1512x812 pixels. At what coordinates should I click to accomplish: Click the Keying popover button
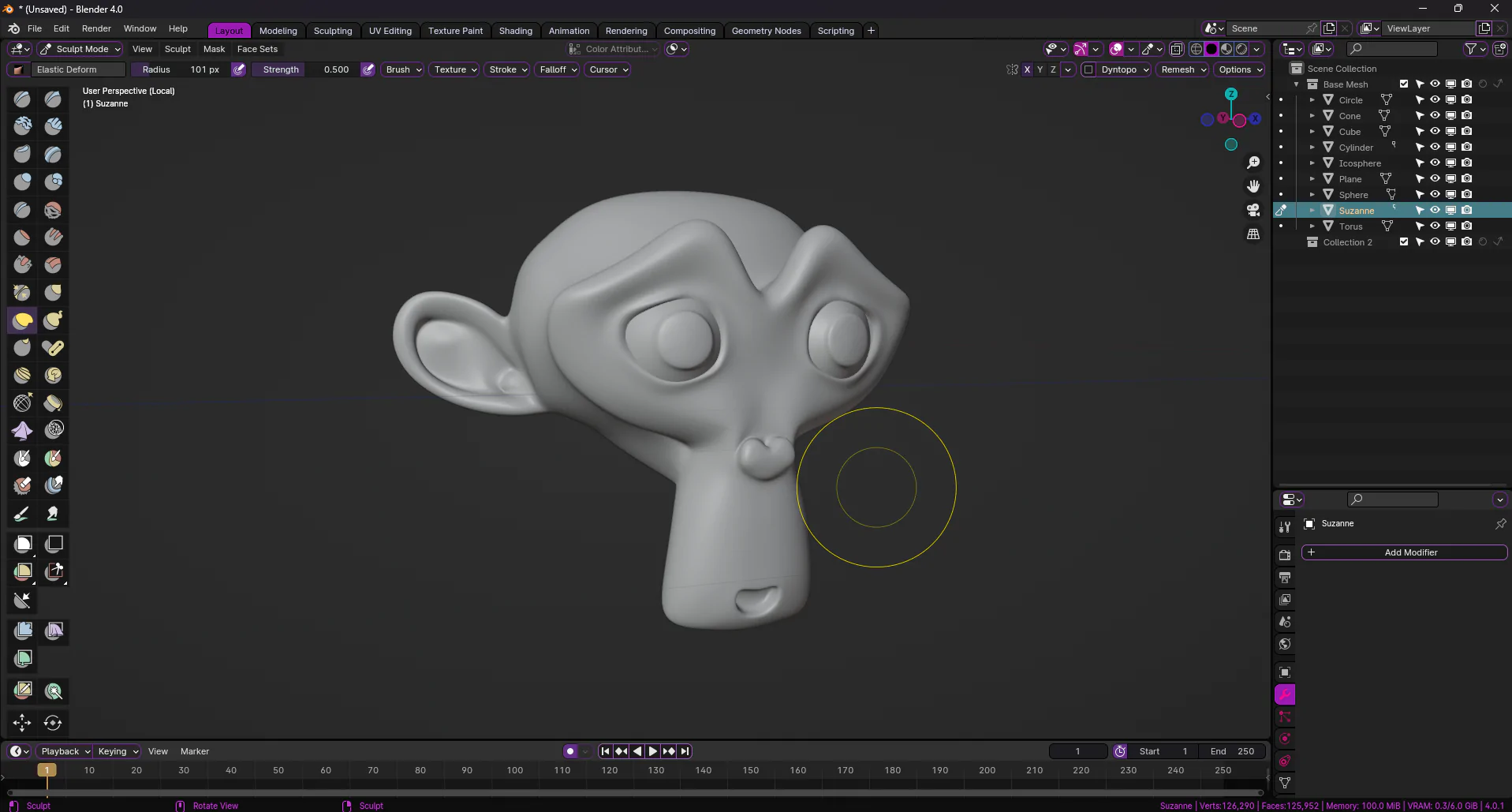pyautogui.click(x=118, y=752)
